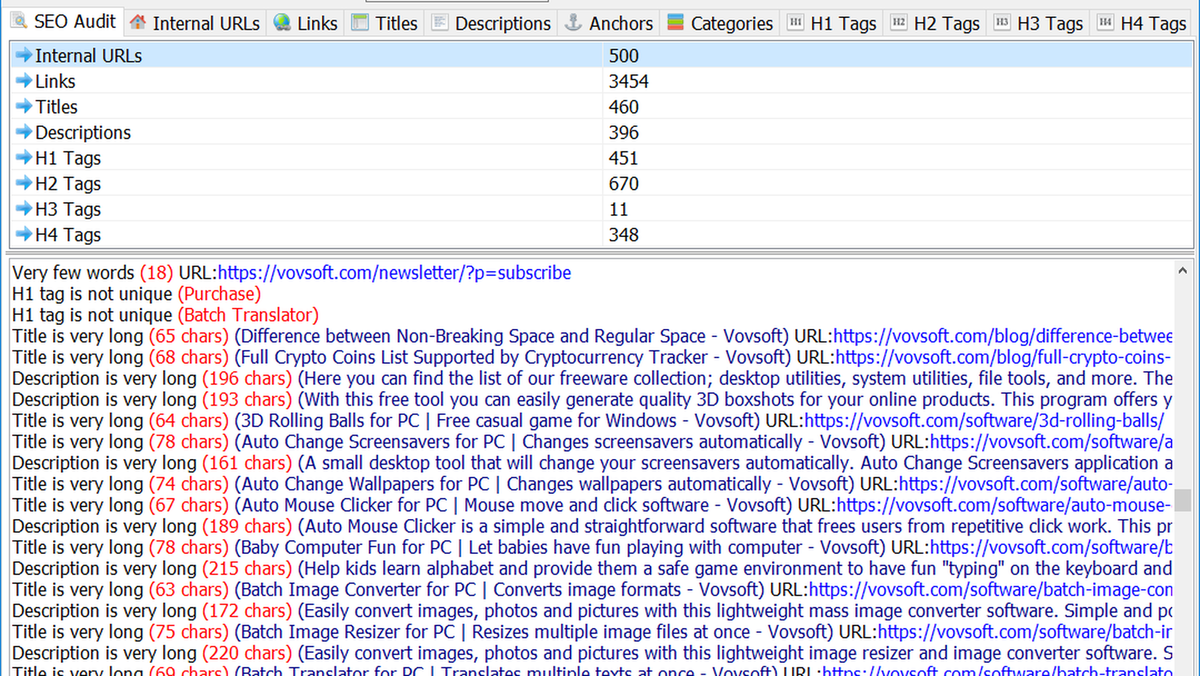Viewport: 1200px width, 676px height.
Task: Switch to the H3 Tags tab
Action: pos(1039,23)
